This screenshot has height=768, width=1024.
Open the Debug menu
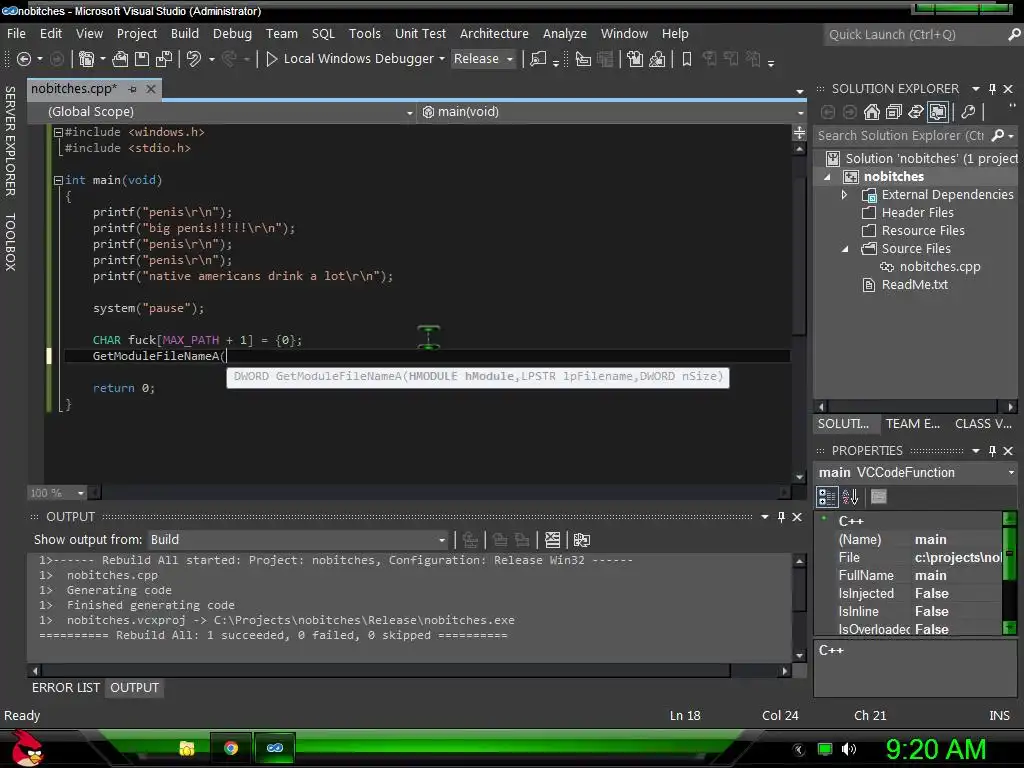pos(232,33)
